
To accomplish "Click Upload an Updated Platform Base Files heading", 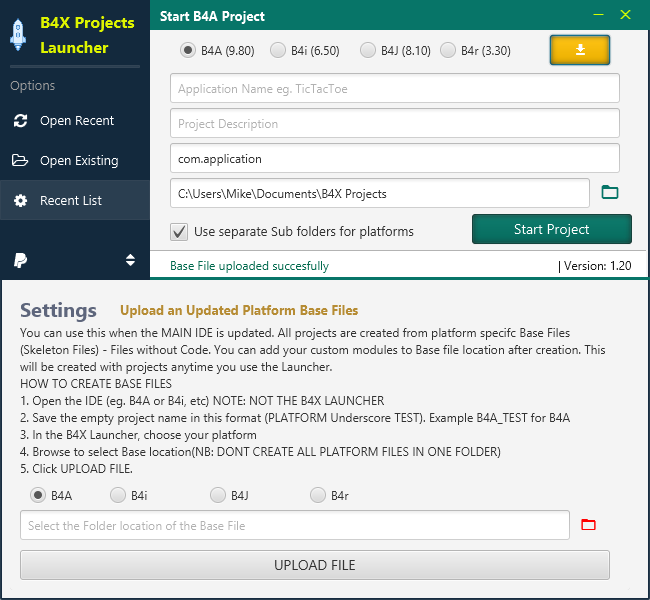I will tap(239, 310).
